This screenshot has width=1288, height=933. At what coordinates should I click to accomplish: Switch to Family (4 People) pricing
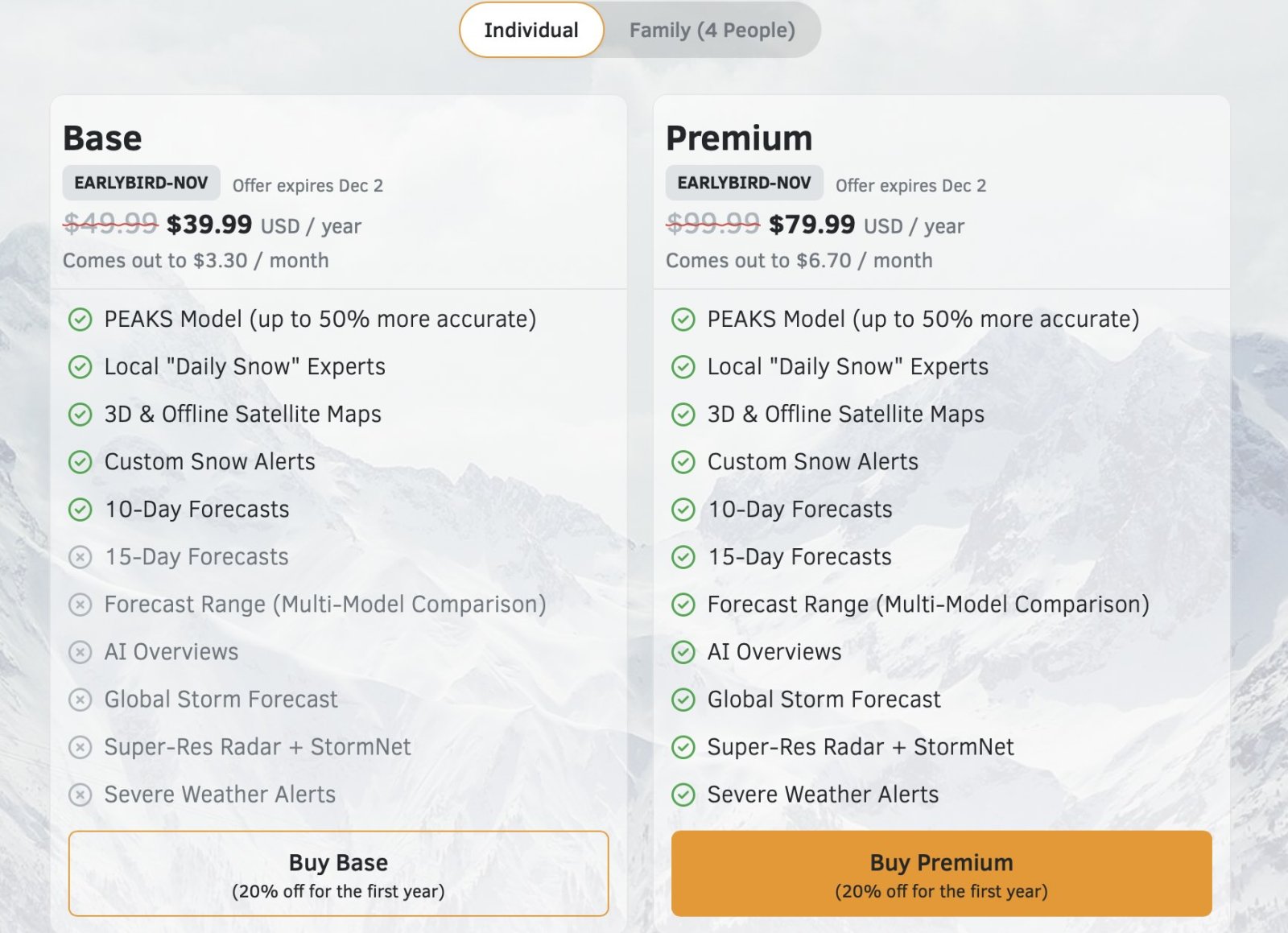[x=712, y=31]
